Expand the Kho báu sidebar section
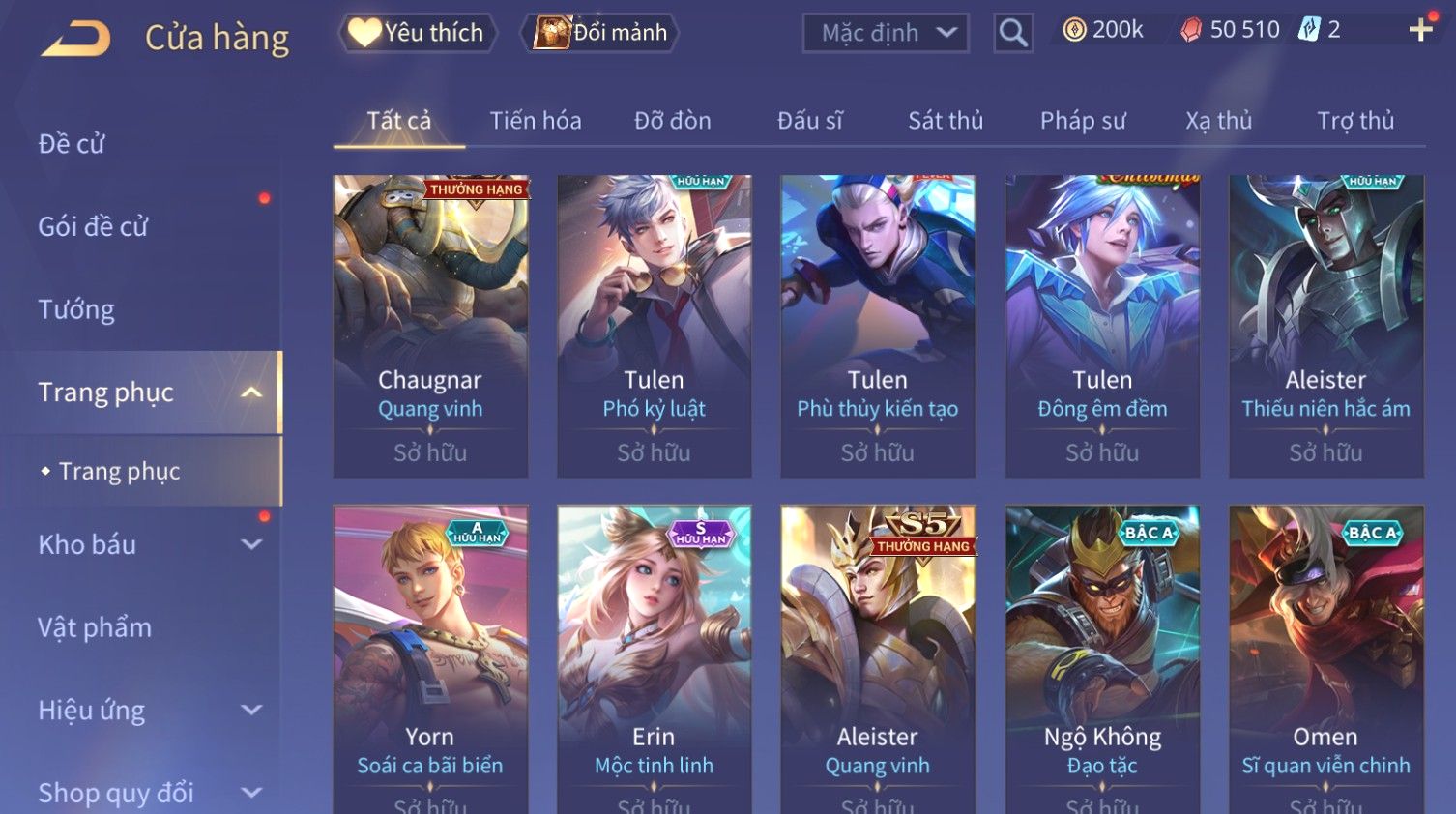 (x=251, y=544)
